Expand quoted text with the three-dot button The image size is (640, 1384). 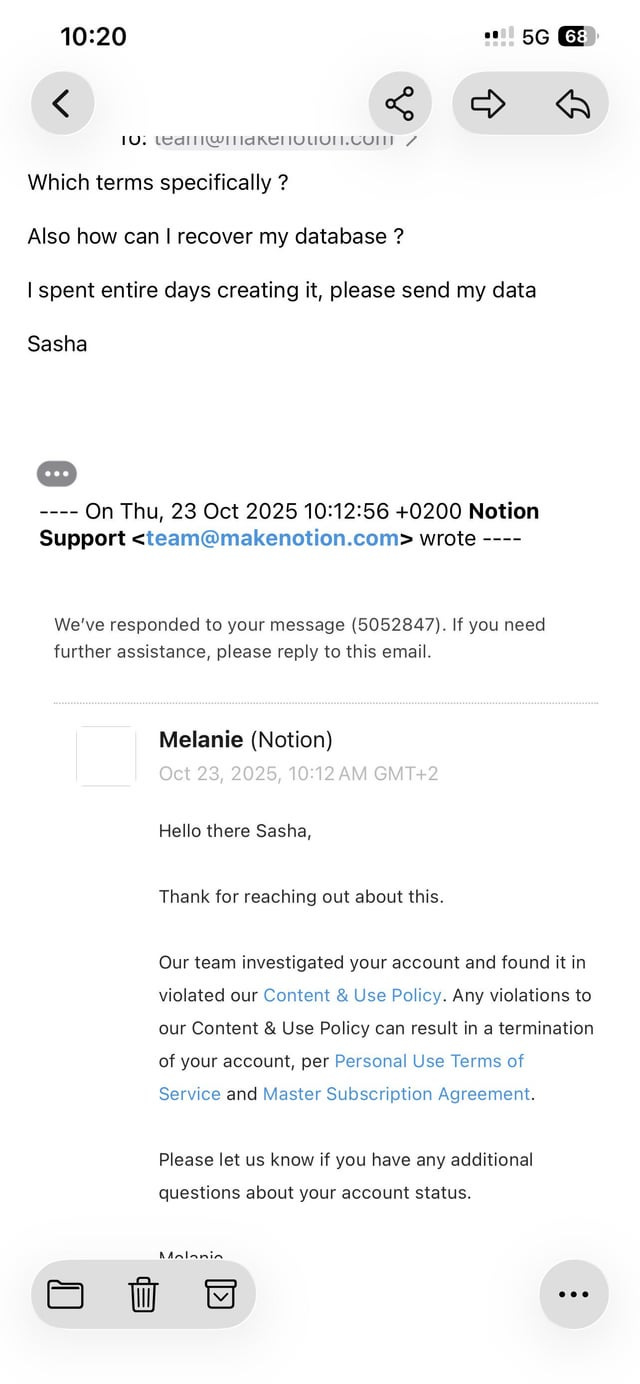click(56, 473)
